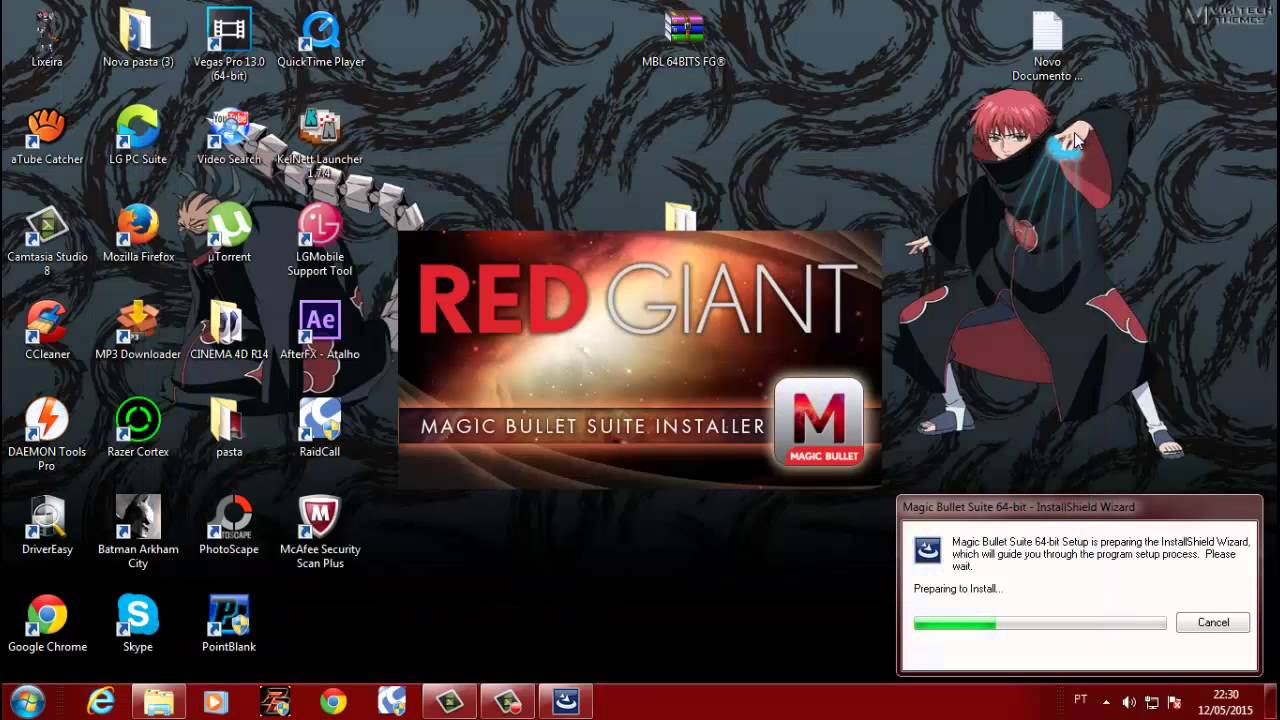Click Cancel in the InstallShield Wizard

coord(1213,622)
